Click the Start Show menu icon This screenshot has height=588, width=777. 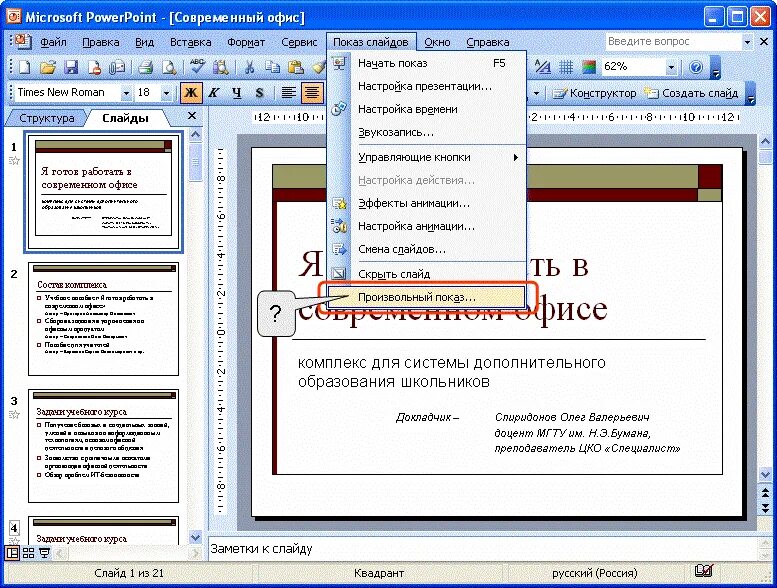[x=339, y=63]
